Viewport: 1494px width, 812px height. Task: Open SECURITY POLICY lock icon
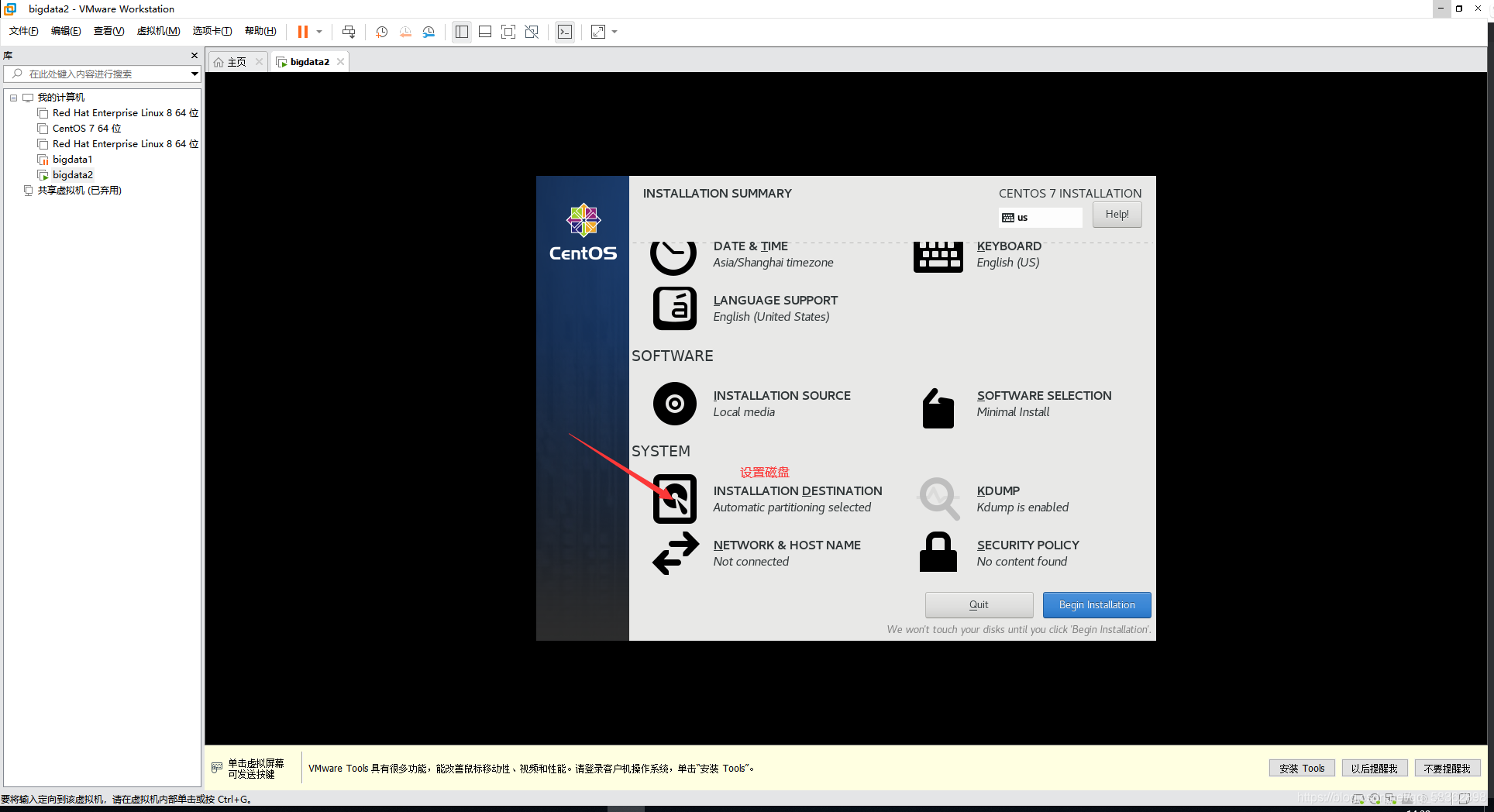[938, 552]
